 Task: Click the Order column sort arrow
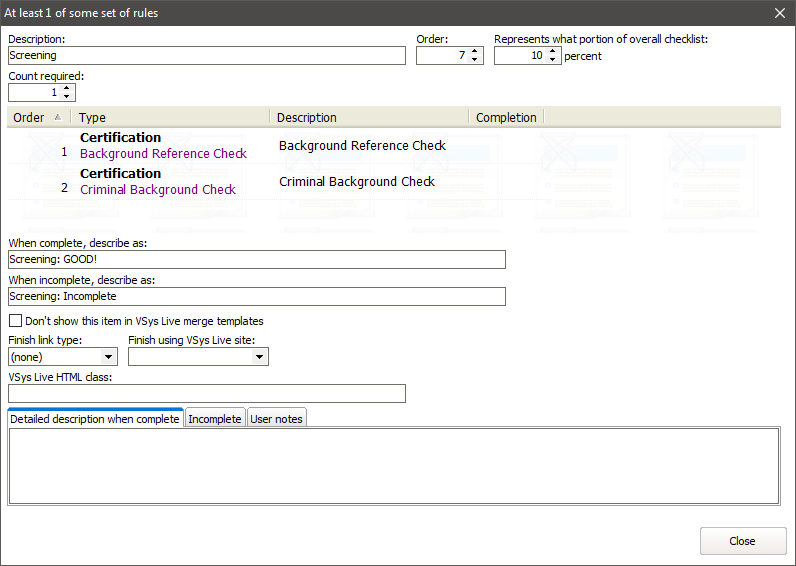click(x=57, y=118)
